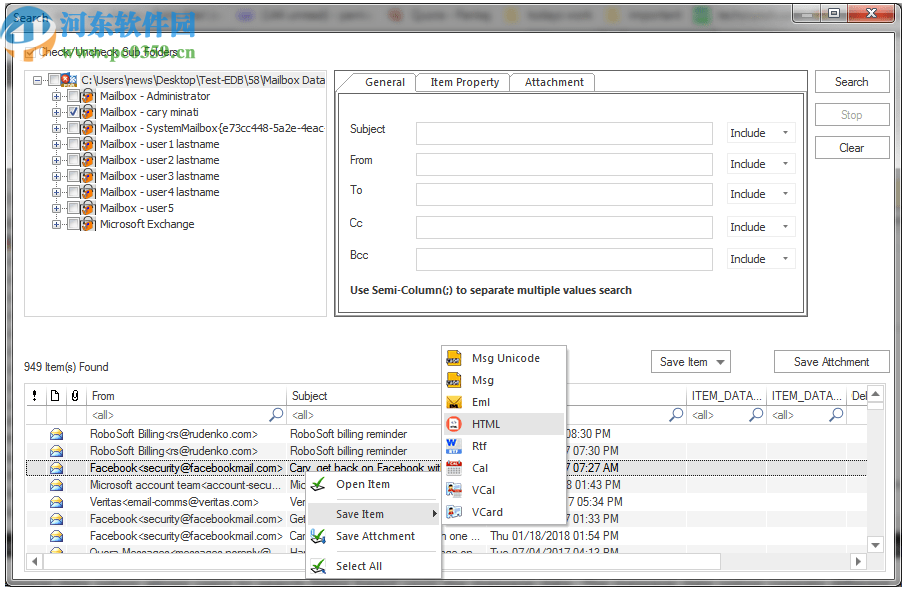Switch to the Item Property tab

click(x=462, y=82)
